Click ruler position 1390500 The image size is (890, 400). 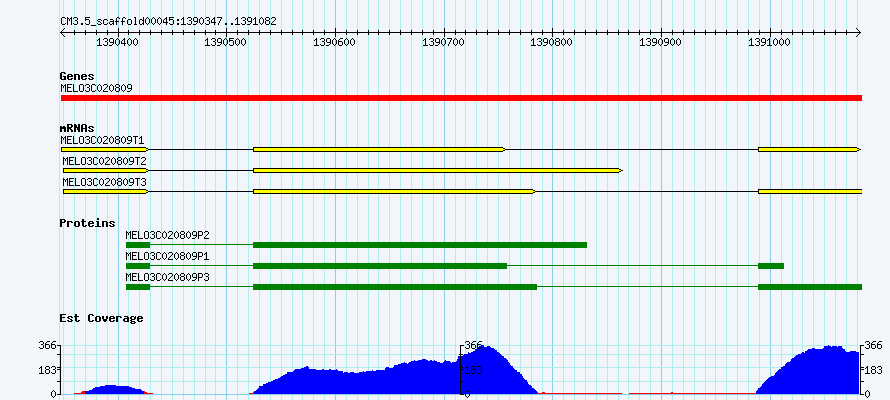(226, 42)
